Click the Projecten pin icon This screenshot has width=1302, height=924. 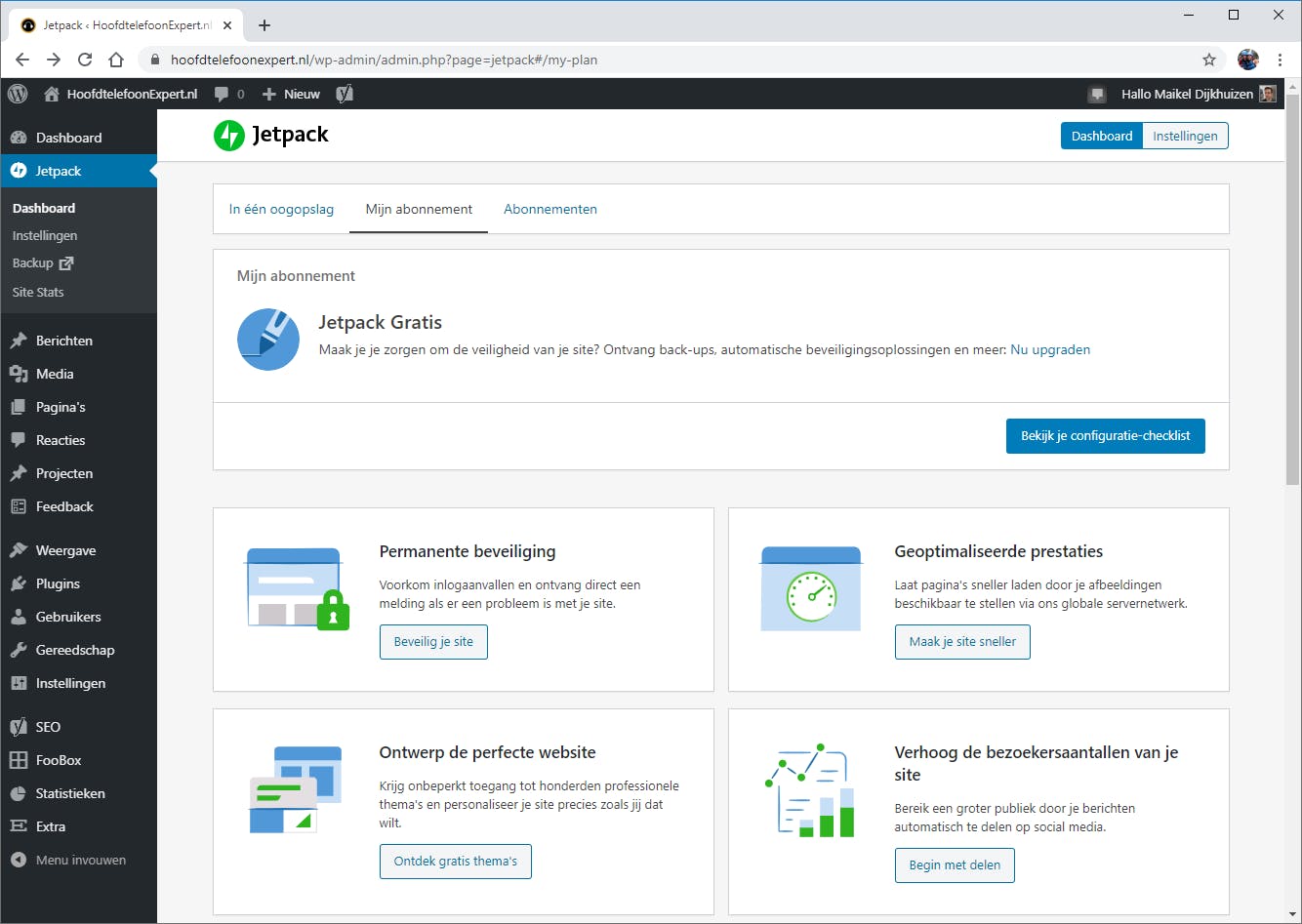(x=19, y=473)
